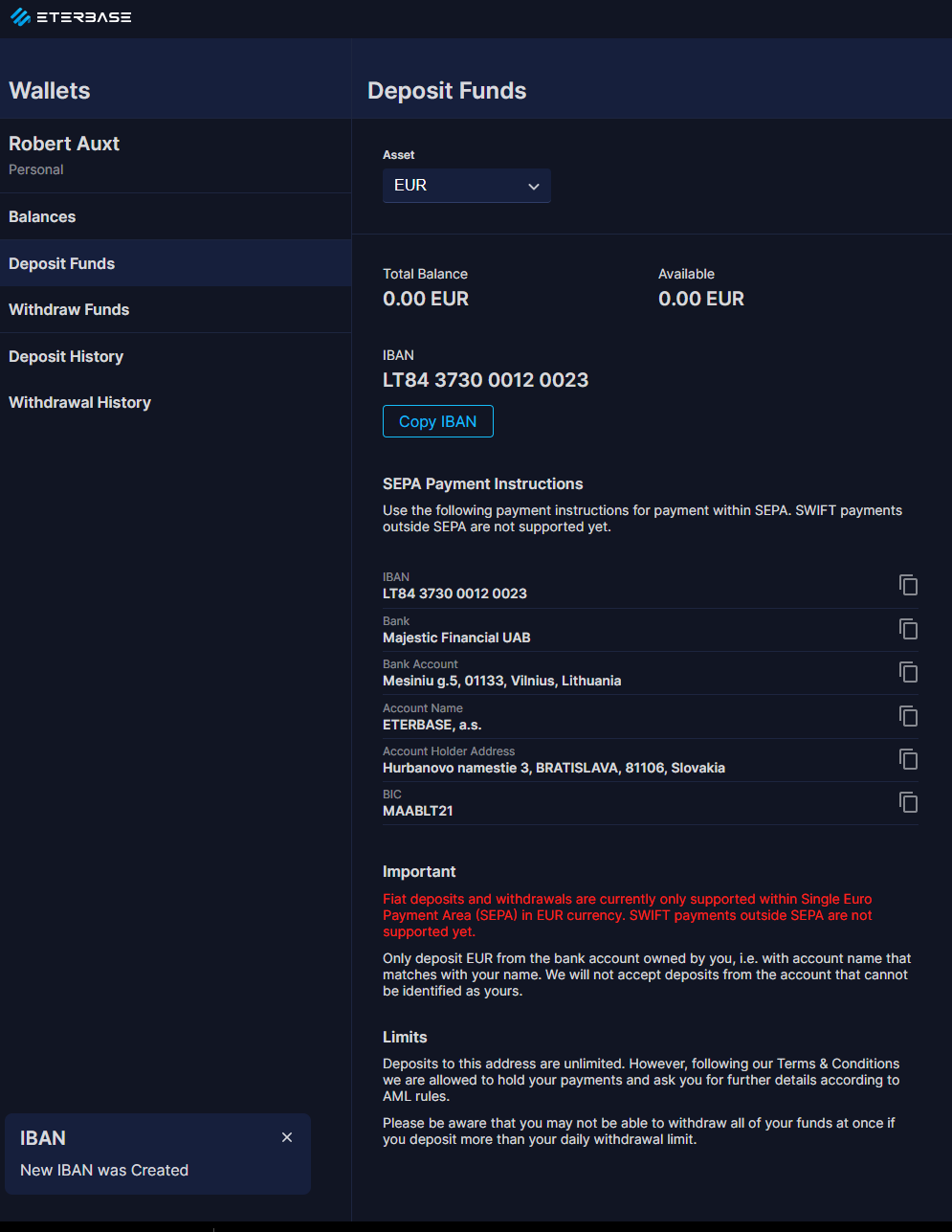Click the IBAN value in SEPA instructions

(x=454, y=594)
